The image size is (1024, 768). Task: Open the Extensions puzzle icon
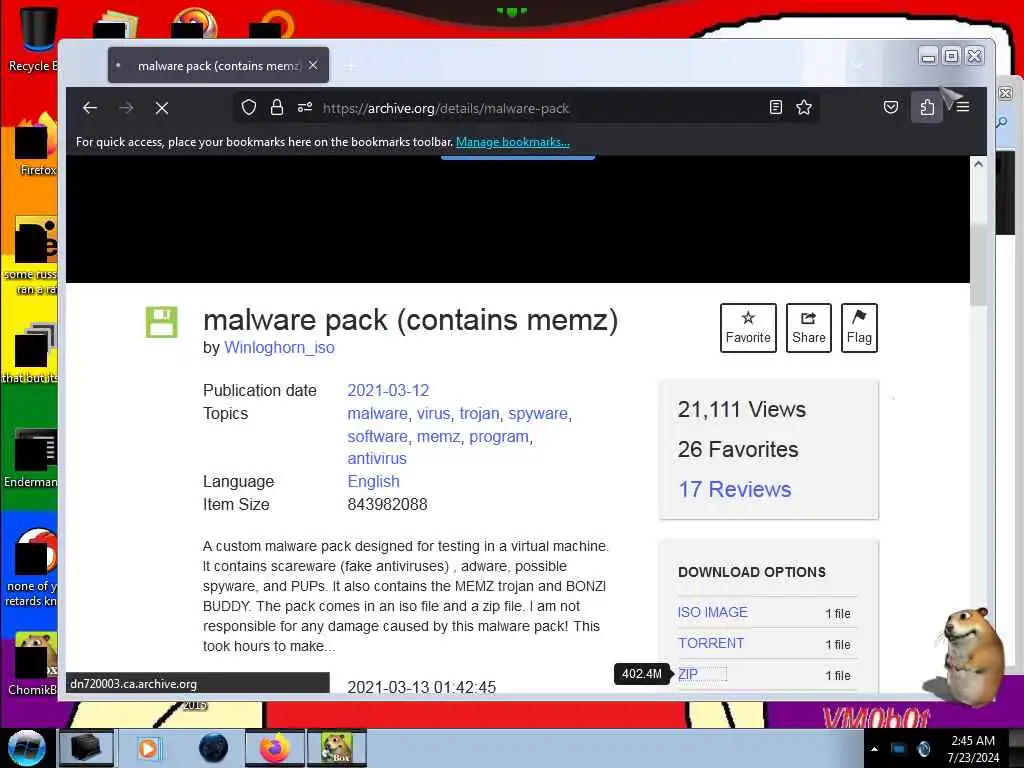click(927, 107)
